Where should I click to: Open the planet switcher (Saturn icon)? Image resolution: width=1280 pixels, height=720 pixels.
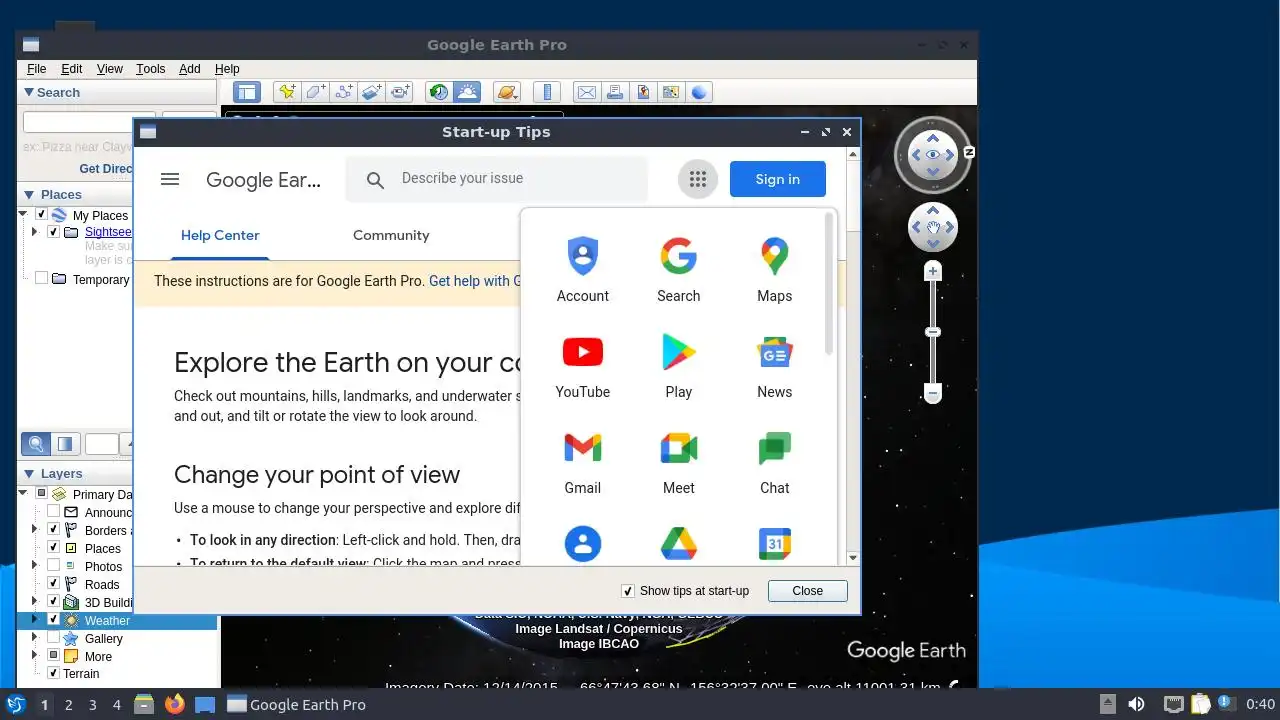tap(507, 92)
